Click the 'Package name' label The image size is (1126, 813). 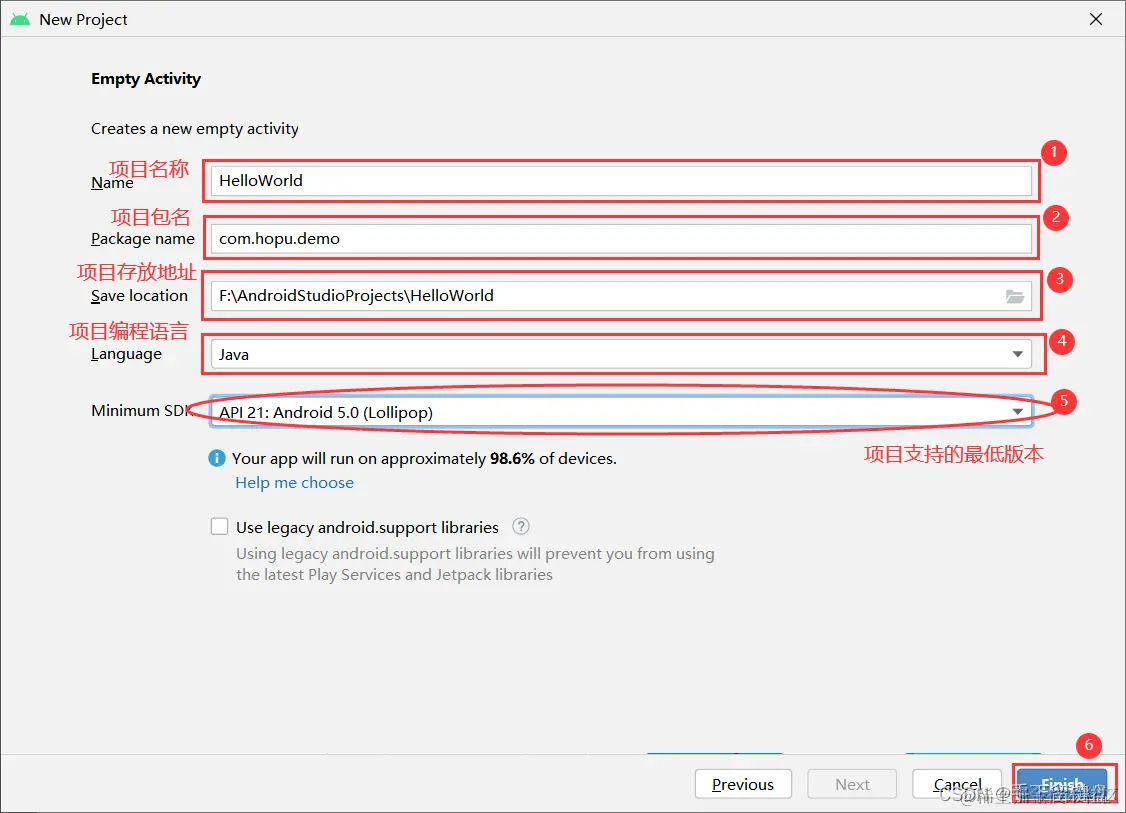[143, 238]
